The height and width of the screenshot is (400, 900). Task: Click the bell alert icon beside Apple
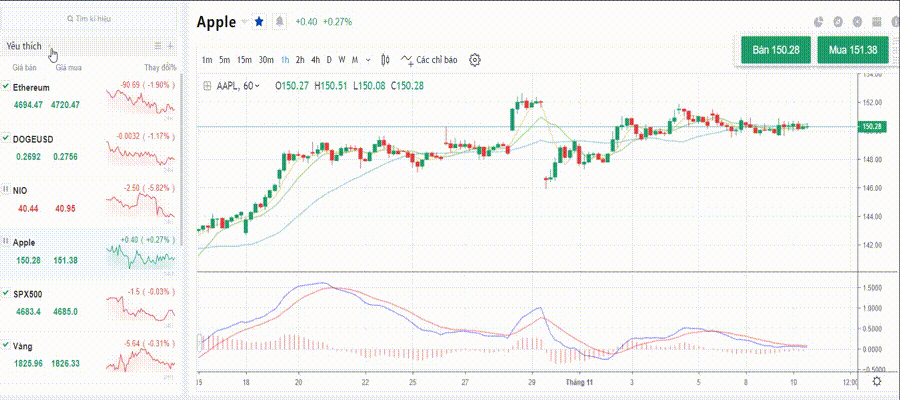[x=279, y=21]
